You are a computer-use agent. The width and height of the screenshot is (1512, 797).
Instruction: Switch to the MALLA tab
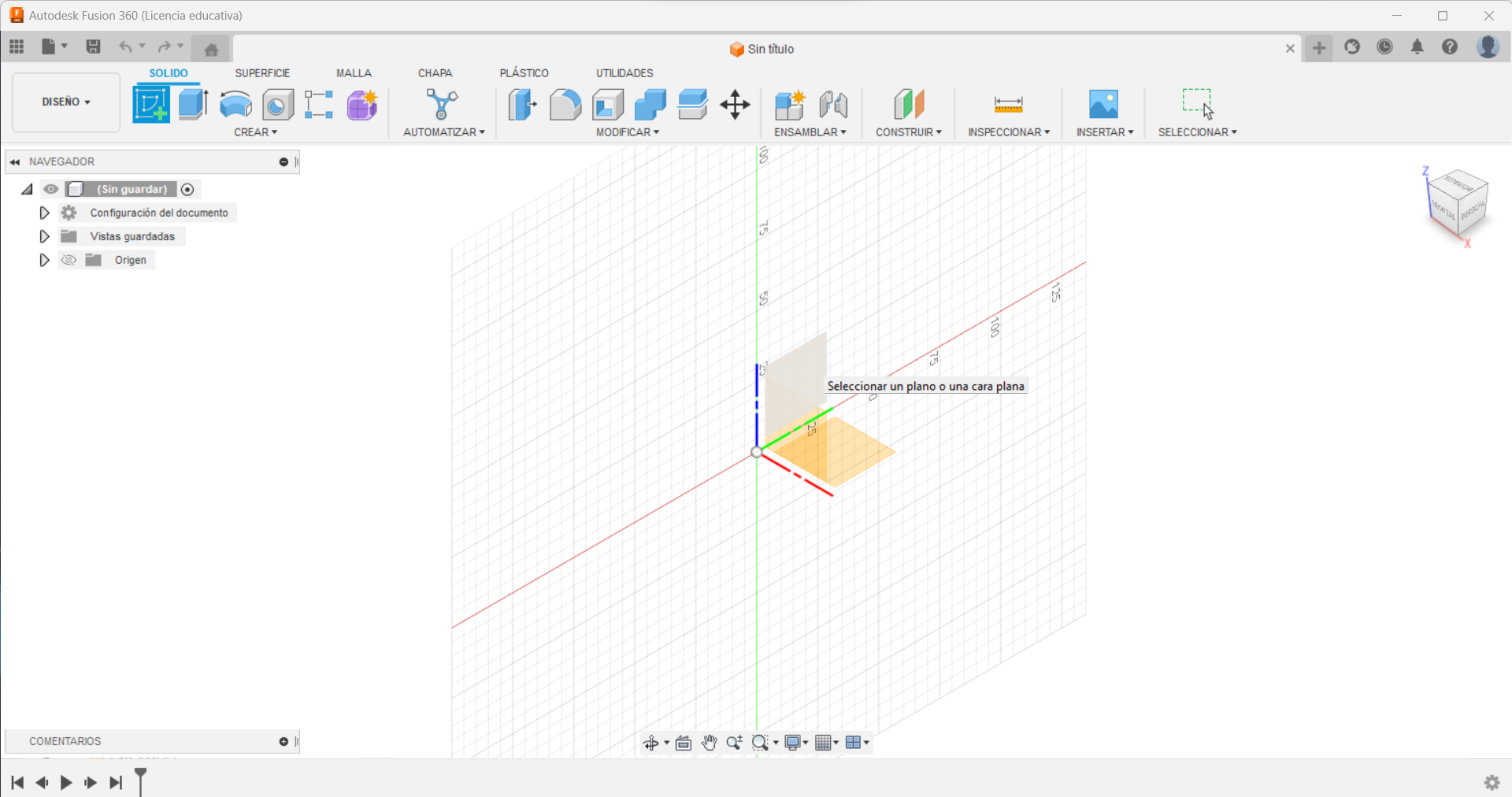tap(354, 73)
